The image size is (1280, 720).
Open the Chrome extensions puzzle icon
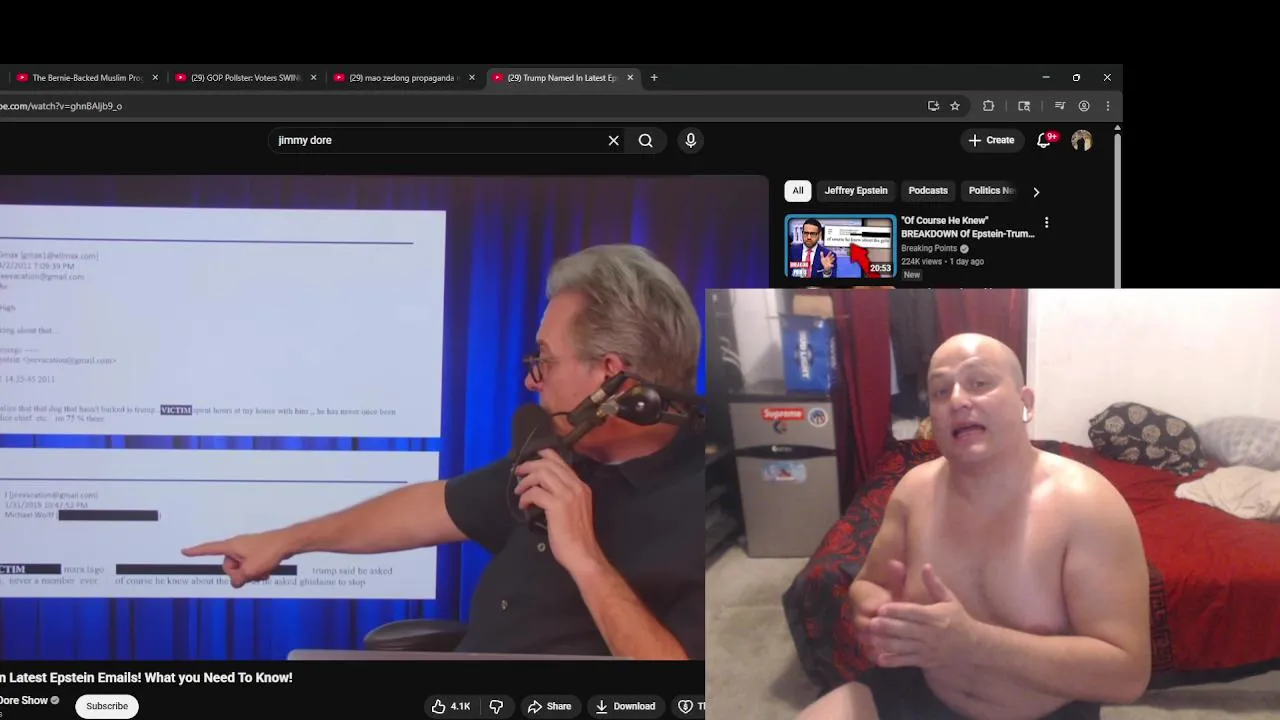(989, 106)
